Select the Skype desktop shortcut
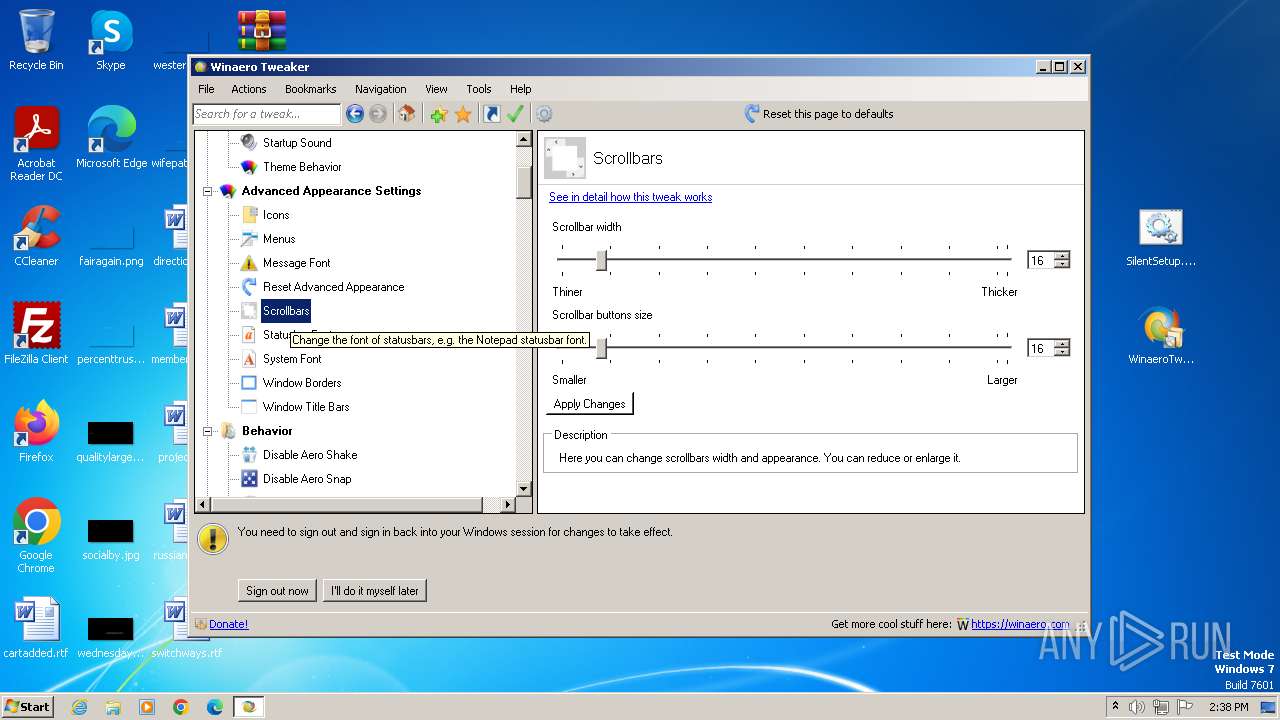The height and width of the screenshot is (720, 1280). 111,40
